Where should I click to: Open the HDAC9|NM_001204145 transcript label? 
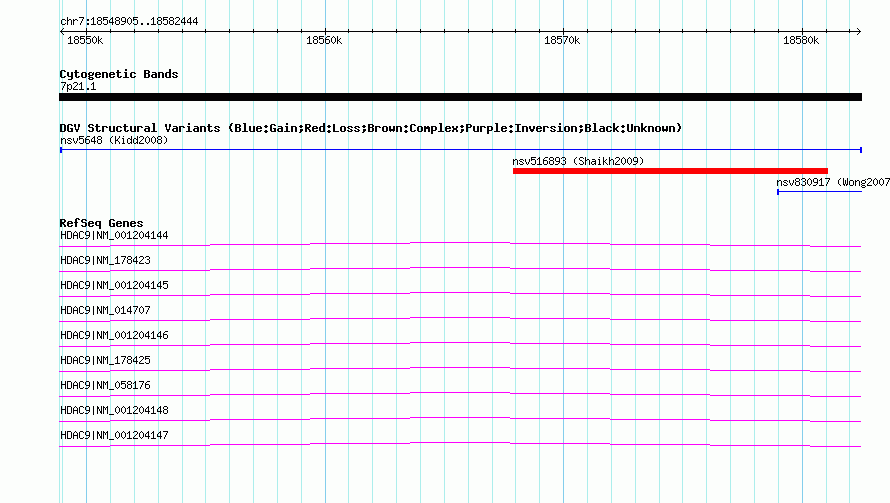[114, 285]
